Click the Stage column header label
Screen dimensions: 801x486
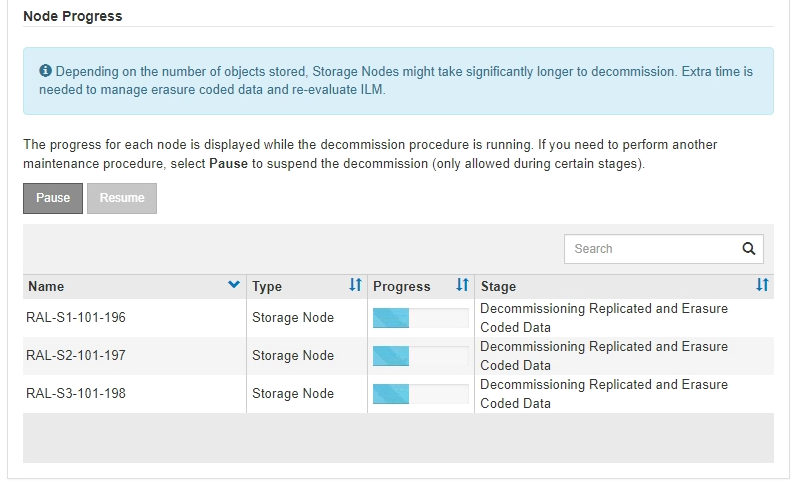pos(498,287)
